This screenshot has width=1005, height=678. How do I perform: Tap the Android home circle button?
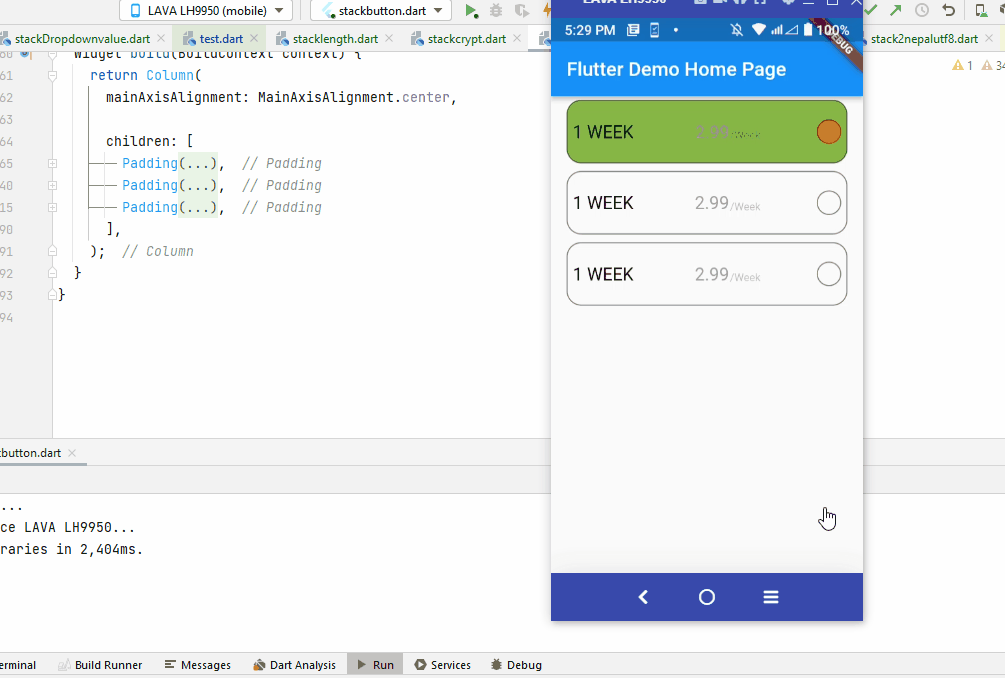click(706, 597)
